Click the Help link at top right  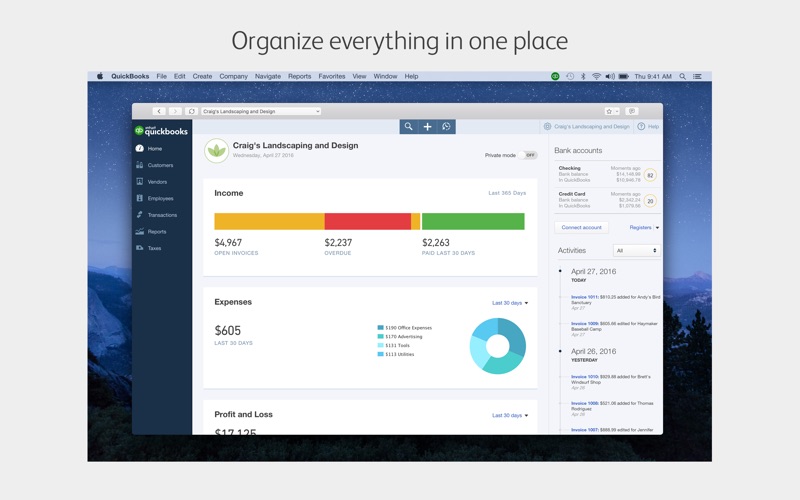coord(653,127)
